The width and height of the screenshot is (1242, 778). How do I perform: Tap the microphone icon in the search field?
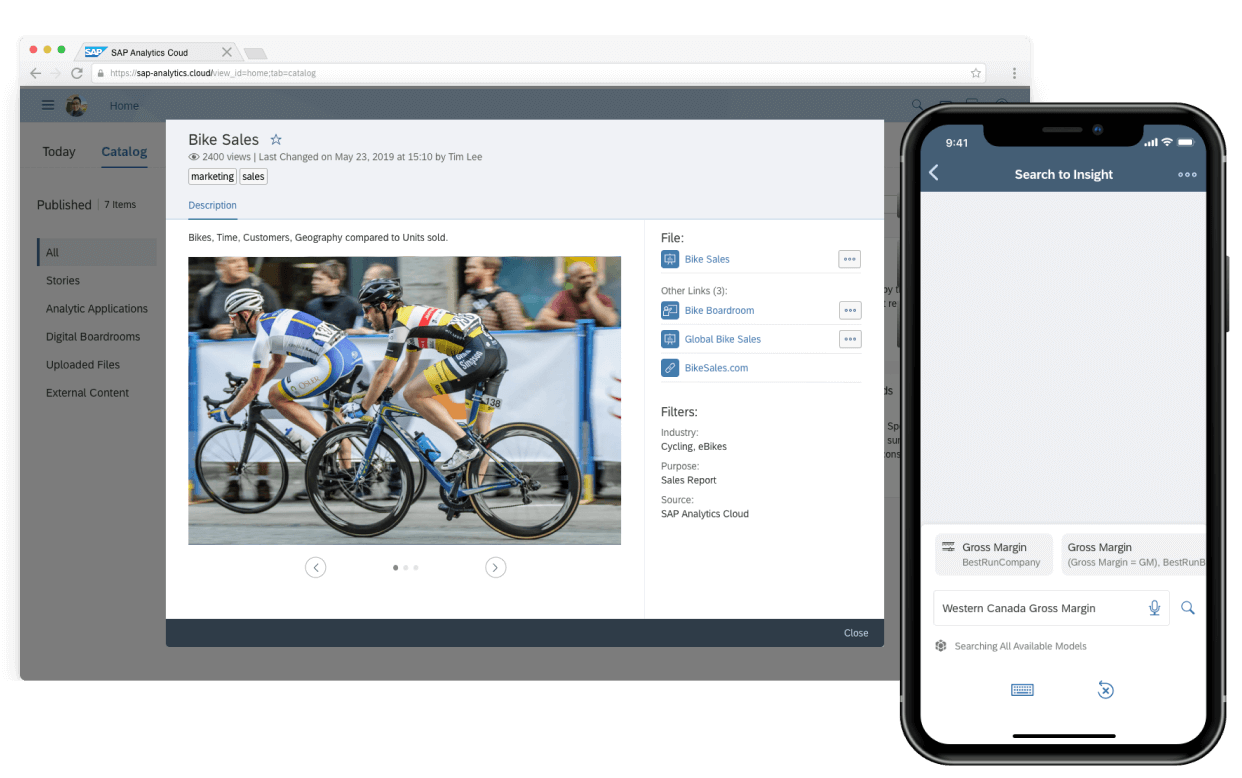[x=1154, y=608]
